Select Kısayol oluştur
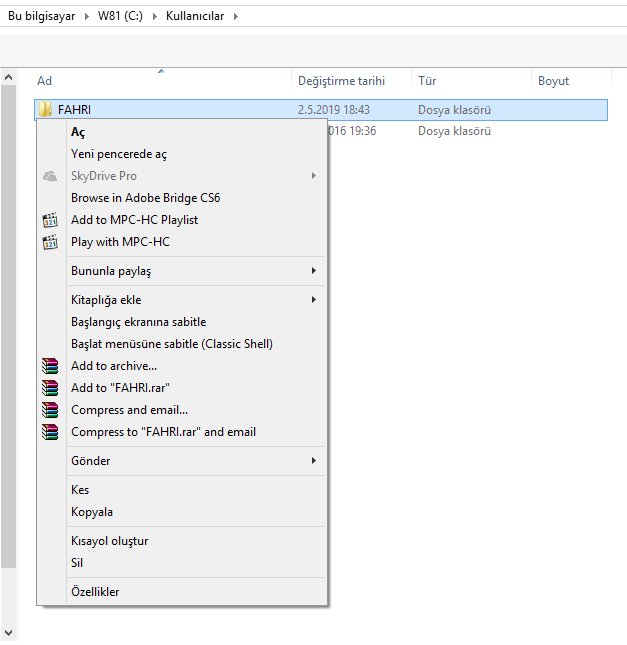Image resolution: width=627 pixels, height=645 pixels. [x=182, y=541]
